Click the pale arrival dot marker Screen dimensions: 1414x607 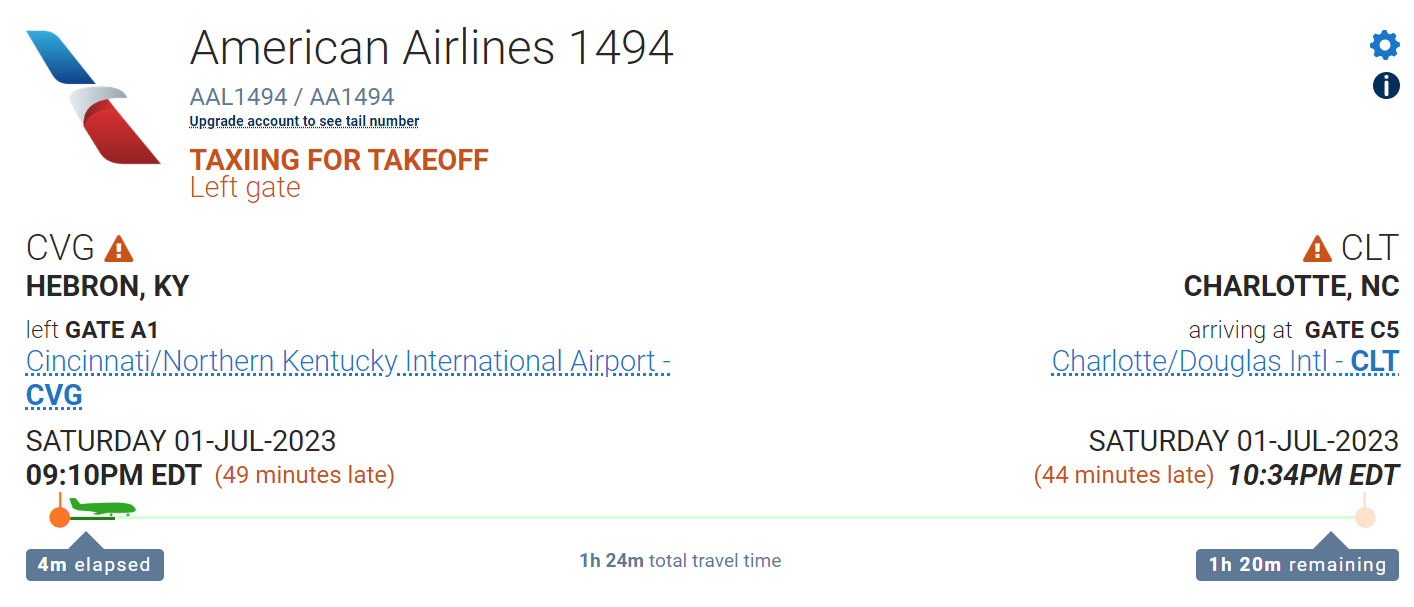(1365, 517)
